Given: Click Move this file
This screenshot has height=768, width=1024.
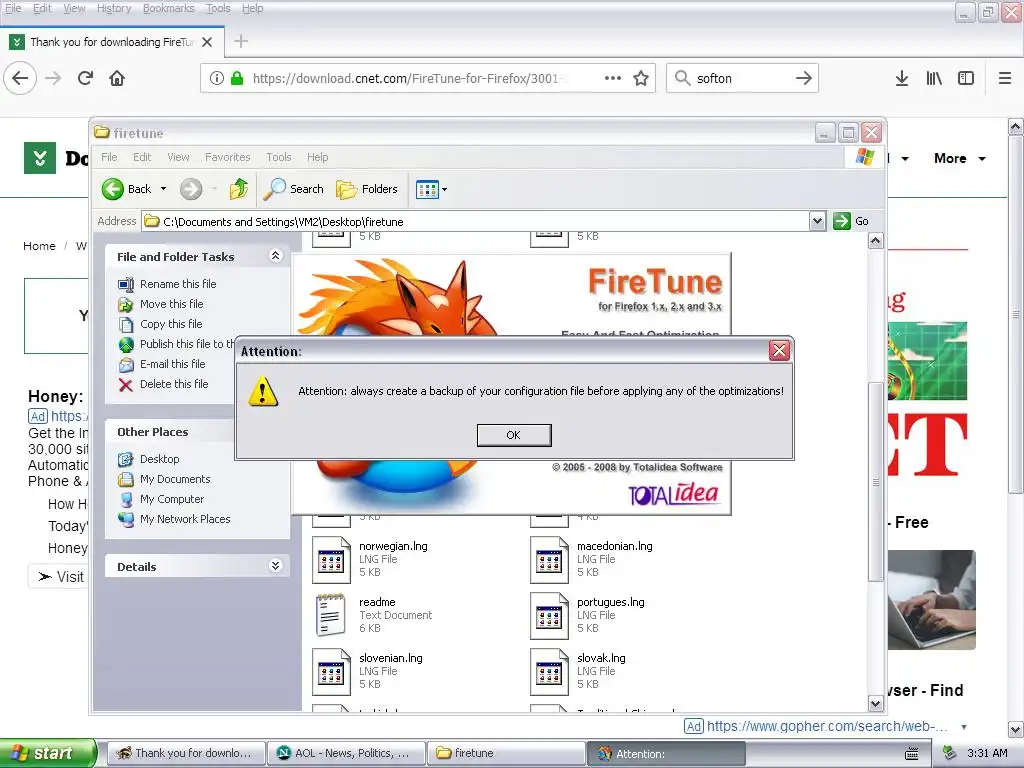Looking at the screenshot, I should point(171,304).
